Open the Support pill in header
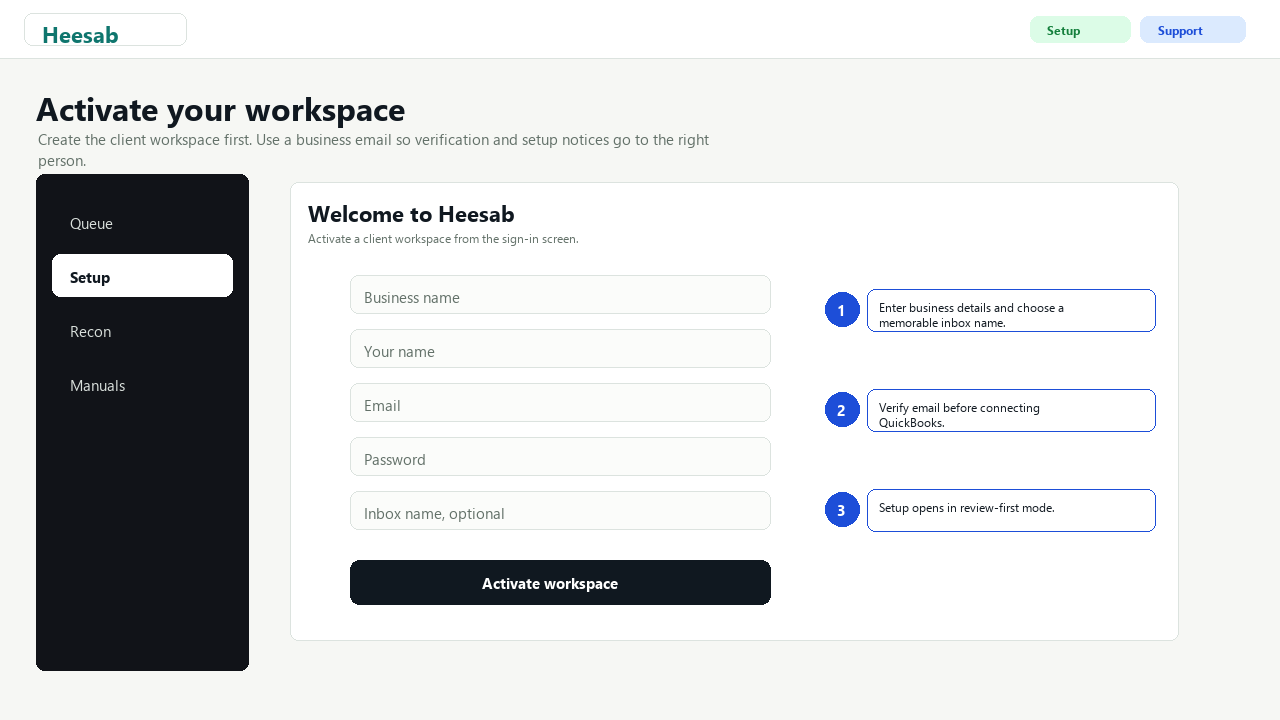The image size is (1280, 720). 1193,30
